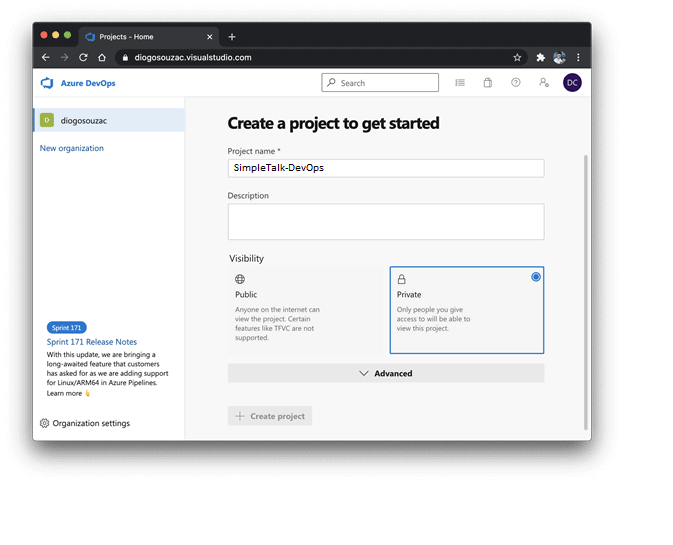This screenshot has width=673, height=545.
Task: Focus the Project name input field
Action: (x=386, y=168)
